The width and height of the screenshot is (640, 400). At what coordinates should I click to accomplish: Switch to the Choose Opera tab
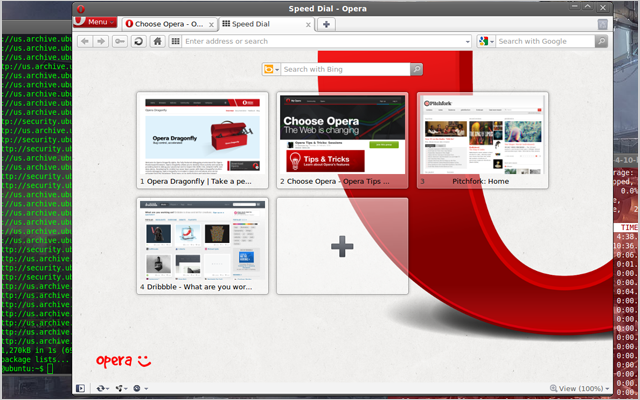tap(169, 24)
